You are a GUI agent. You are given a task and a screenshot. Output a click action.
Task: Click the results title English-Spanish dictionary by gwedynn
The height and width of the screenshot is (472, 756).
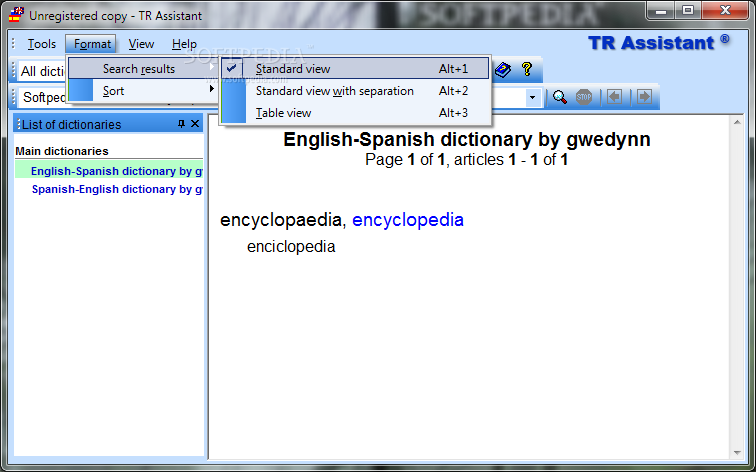click(x=467, y=139)
